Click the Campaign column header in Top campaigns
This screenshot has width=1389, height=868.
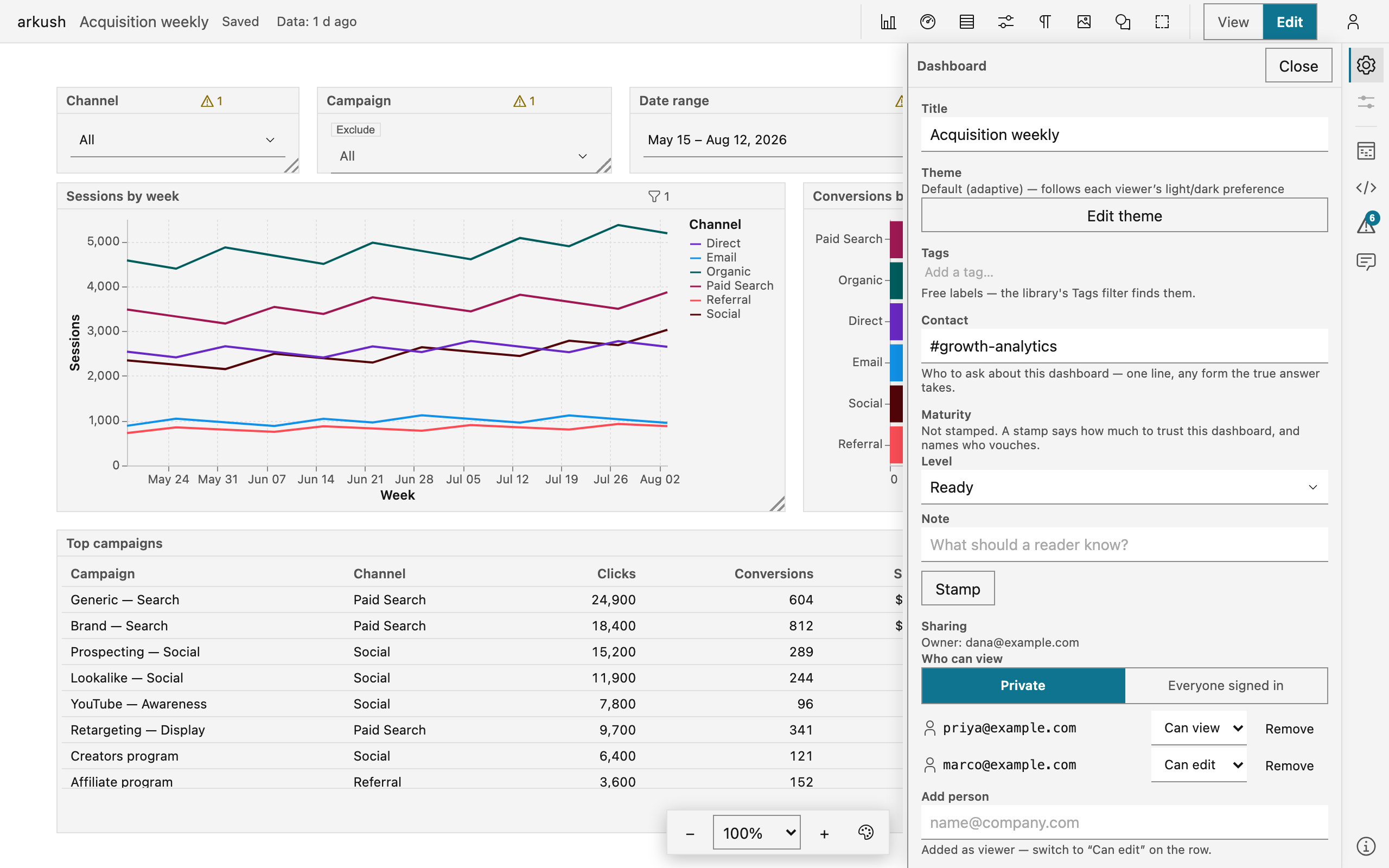(x=103, y=573)
